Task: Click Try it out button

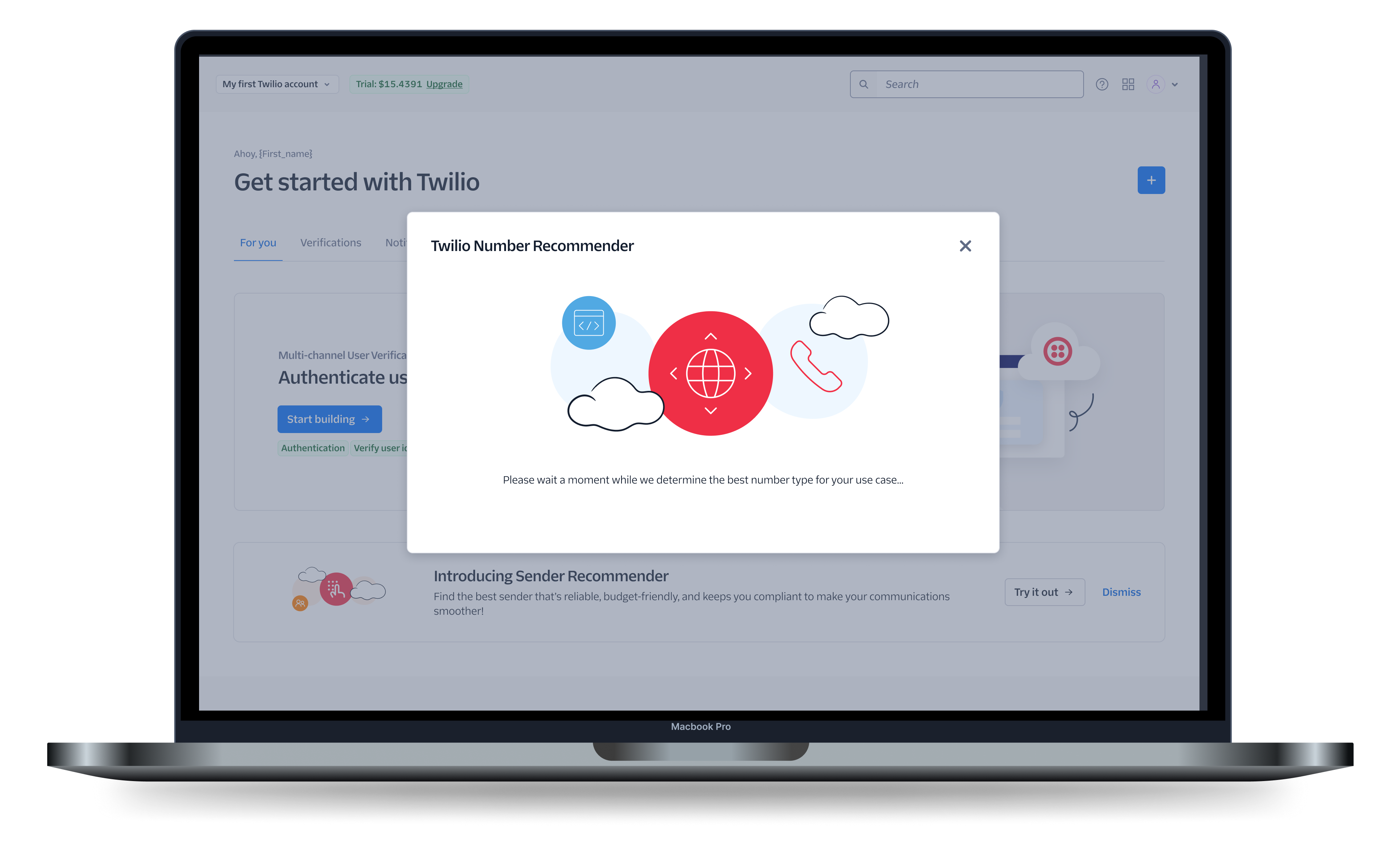Action: pyautogui.click(x=1044, y=592)
